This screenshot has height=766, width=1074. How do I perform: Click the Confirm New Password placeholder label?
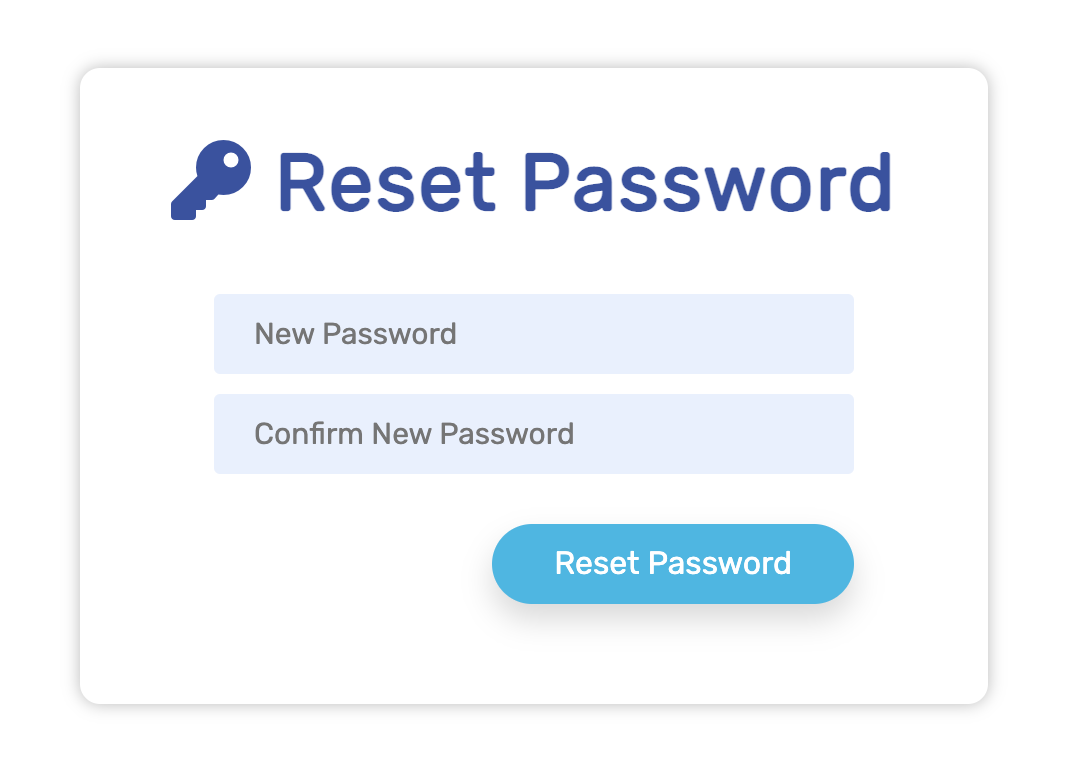(x=414, y=434)
